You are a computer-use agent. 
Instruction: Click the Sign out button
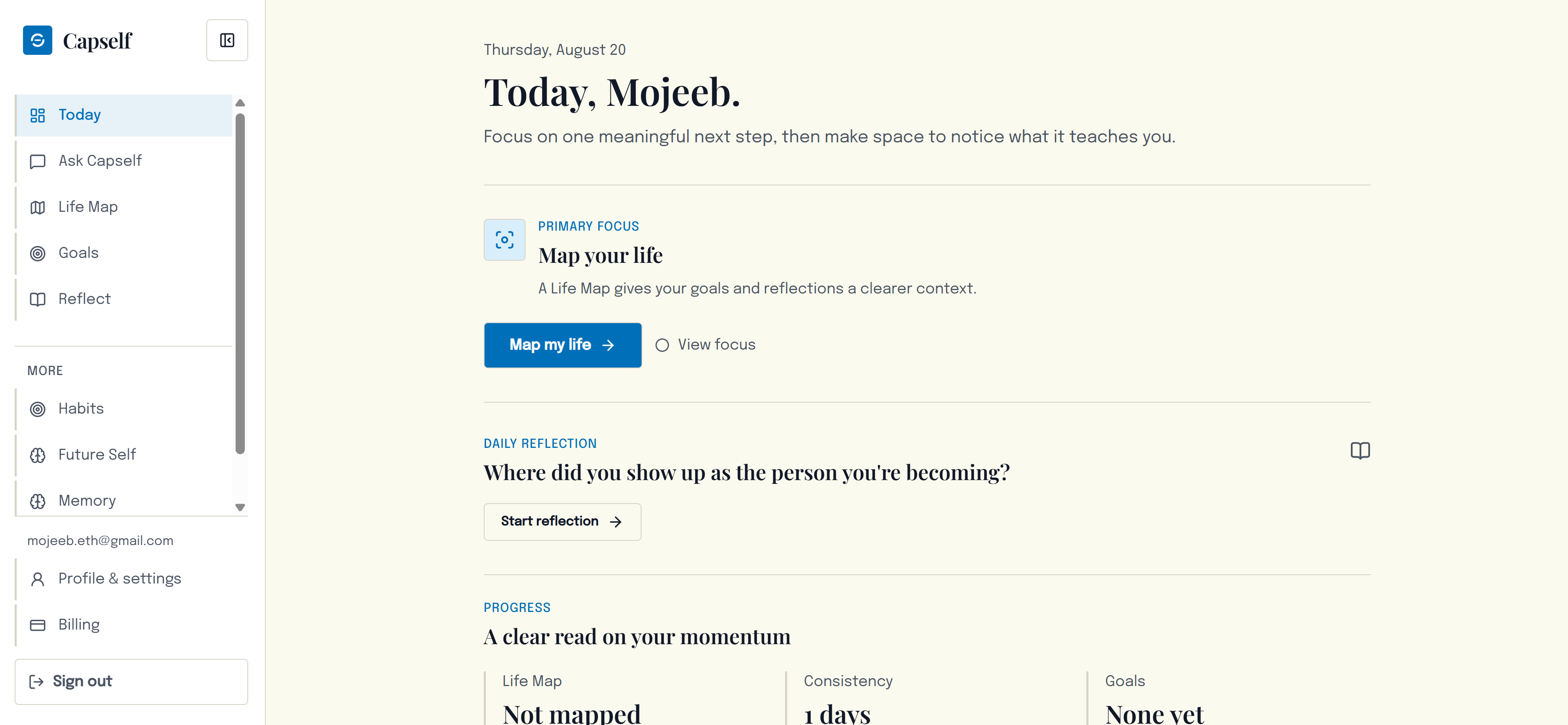131,682
